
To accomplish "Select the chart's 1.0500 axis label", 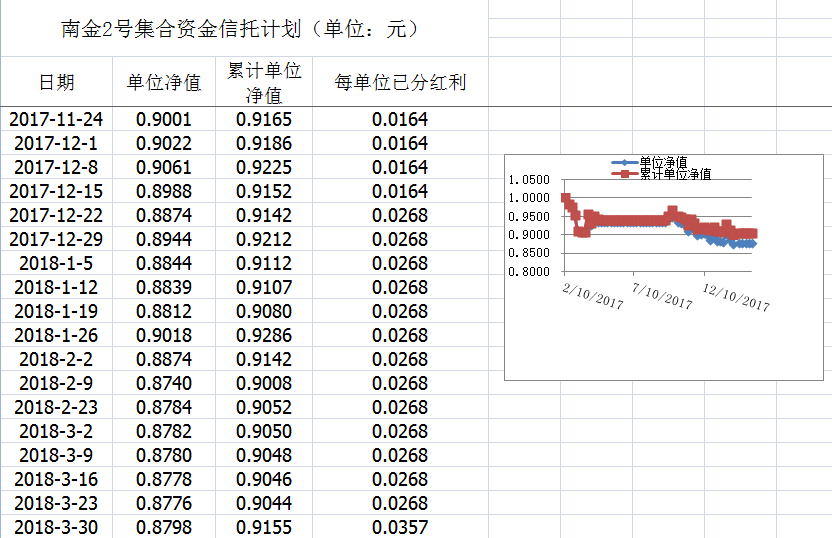I will click(x=528, y=180).
